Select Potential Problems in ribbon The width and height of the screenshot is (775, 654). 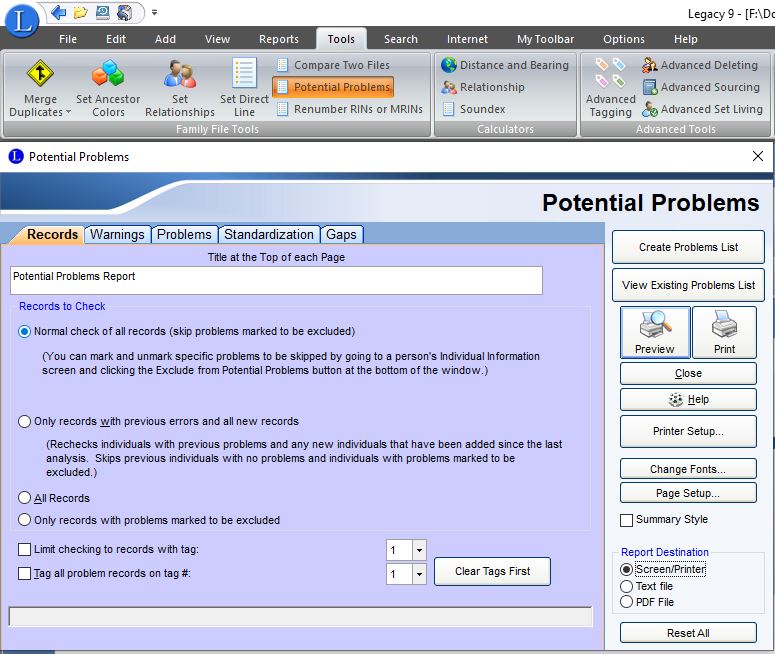[x=334, y=87]
